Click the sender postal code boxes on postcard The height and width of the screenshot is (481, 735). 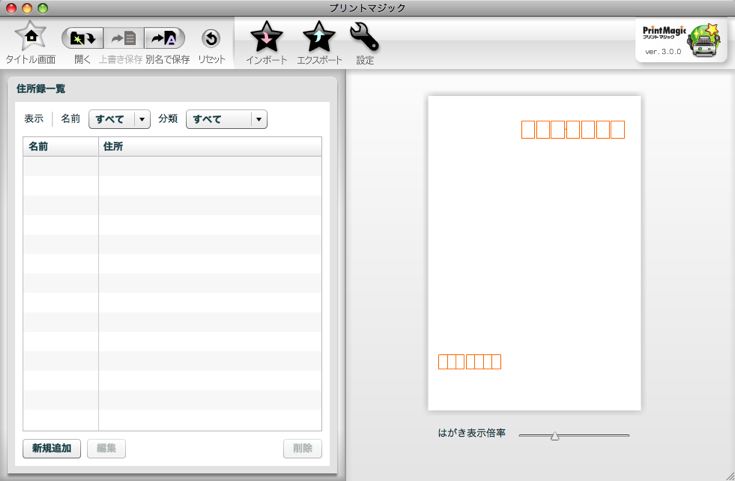470,362
